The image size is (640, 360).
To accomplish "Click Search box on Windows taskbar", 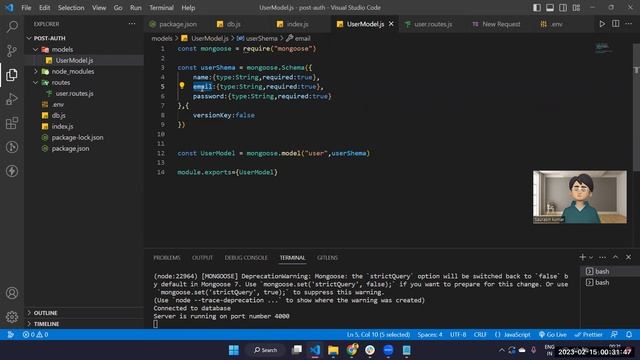I will [x=265, y=350].
